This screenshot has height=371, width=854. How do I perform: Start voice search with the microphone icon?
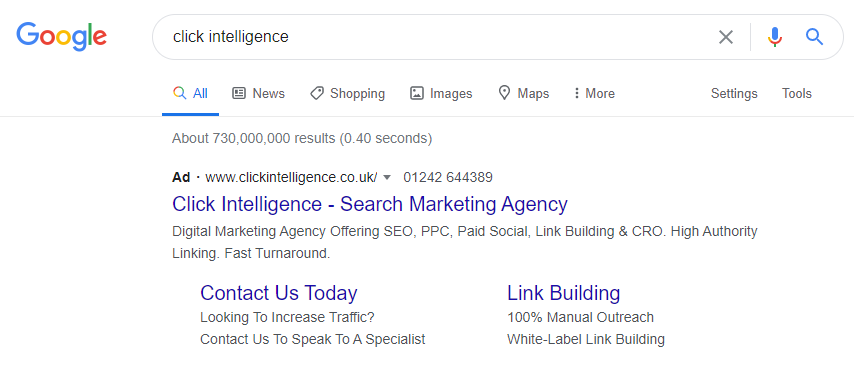click(x=774, y=37)
